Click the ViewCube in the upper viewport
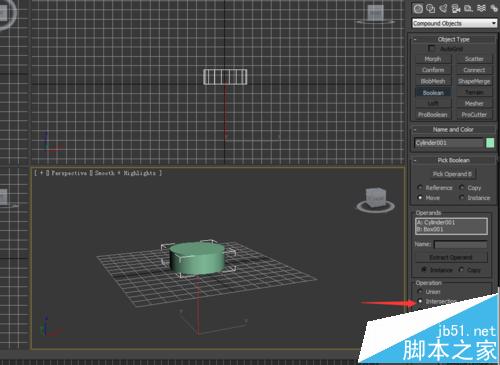The height and width of the screenshot is (365, 500). coord(376,14)
